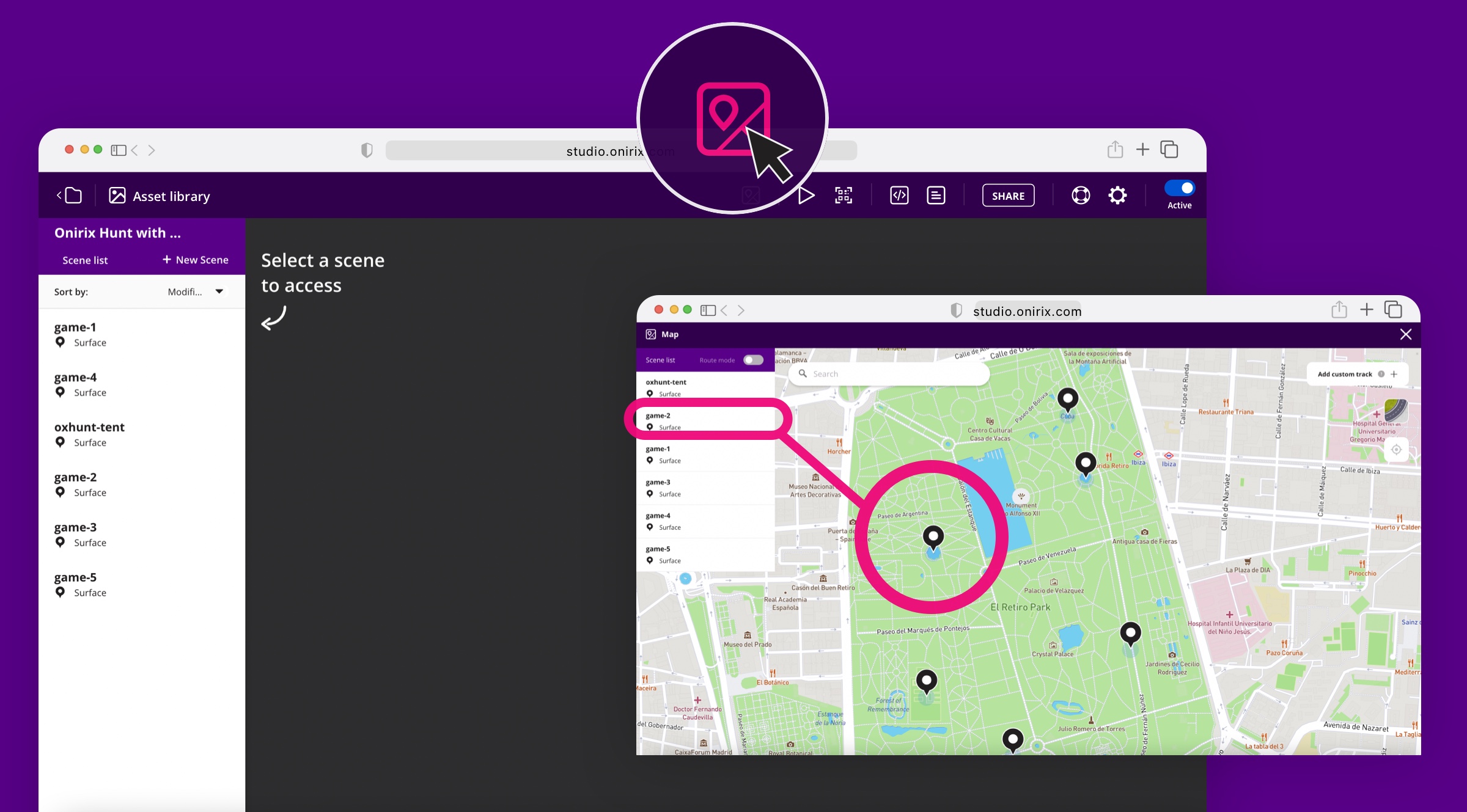
Task: Open the Asset library tab
Action: [x=160, y=196]
